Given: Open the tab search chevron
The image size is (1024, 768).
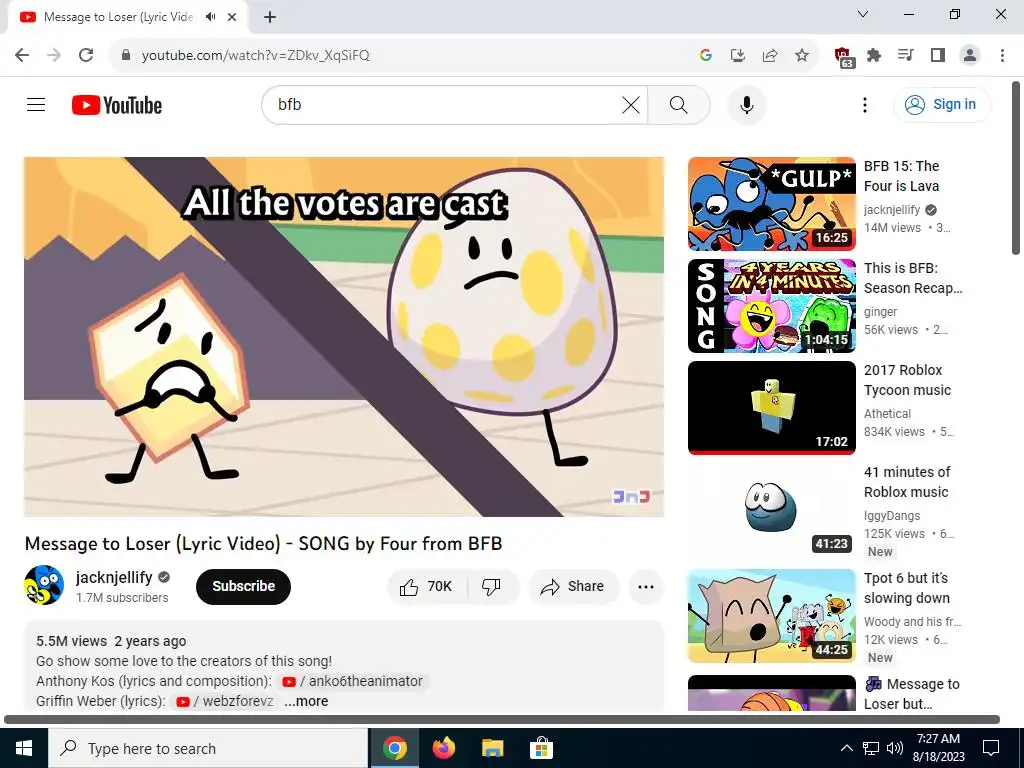Looking at the screenshot, I should pyautogui.click(x=863, y=14).
